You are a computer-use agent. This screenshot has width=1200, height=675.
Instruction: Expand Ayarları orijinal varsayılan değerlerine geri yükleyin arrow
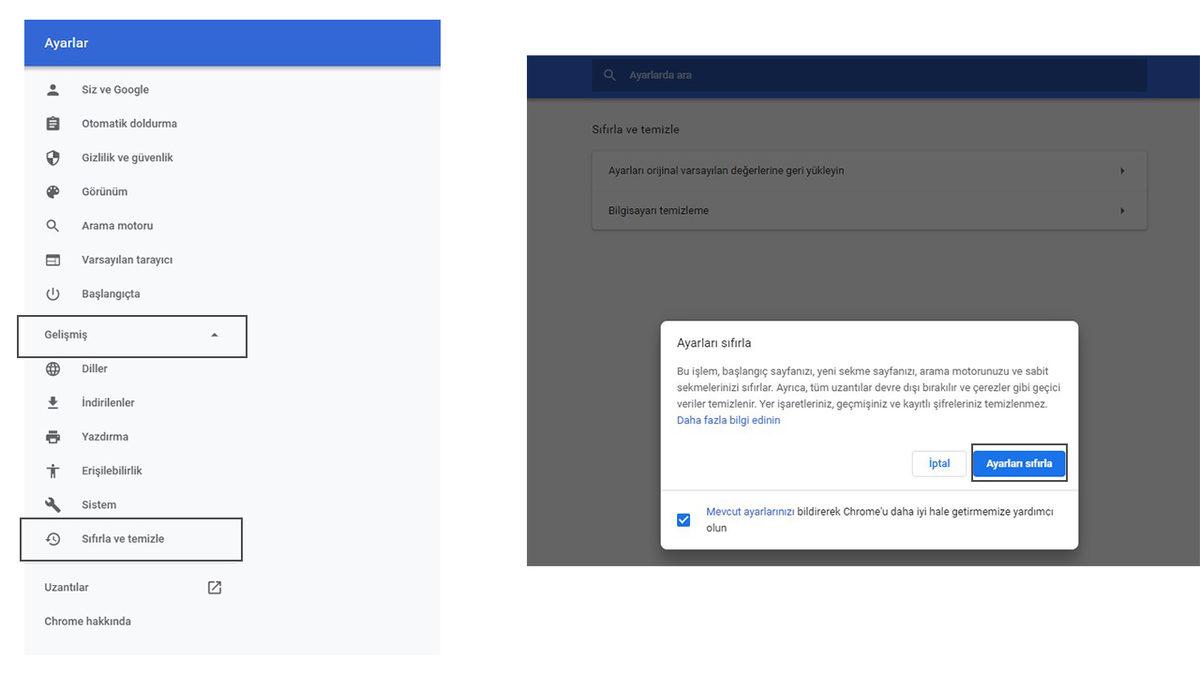(x=1122, y=171)
